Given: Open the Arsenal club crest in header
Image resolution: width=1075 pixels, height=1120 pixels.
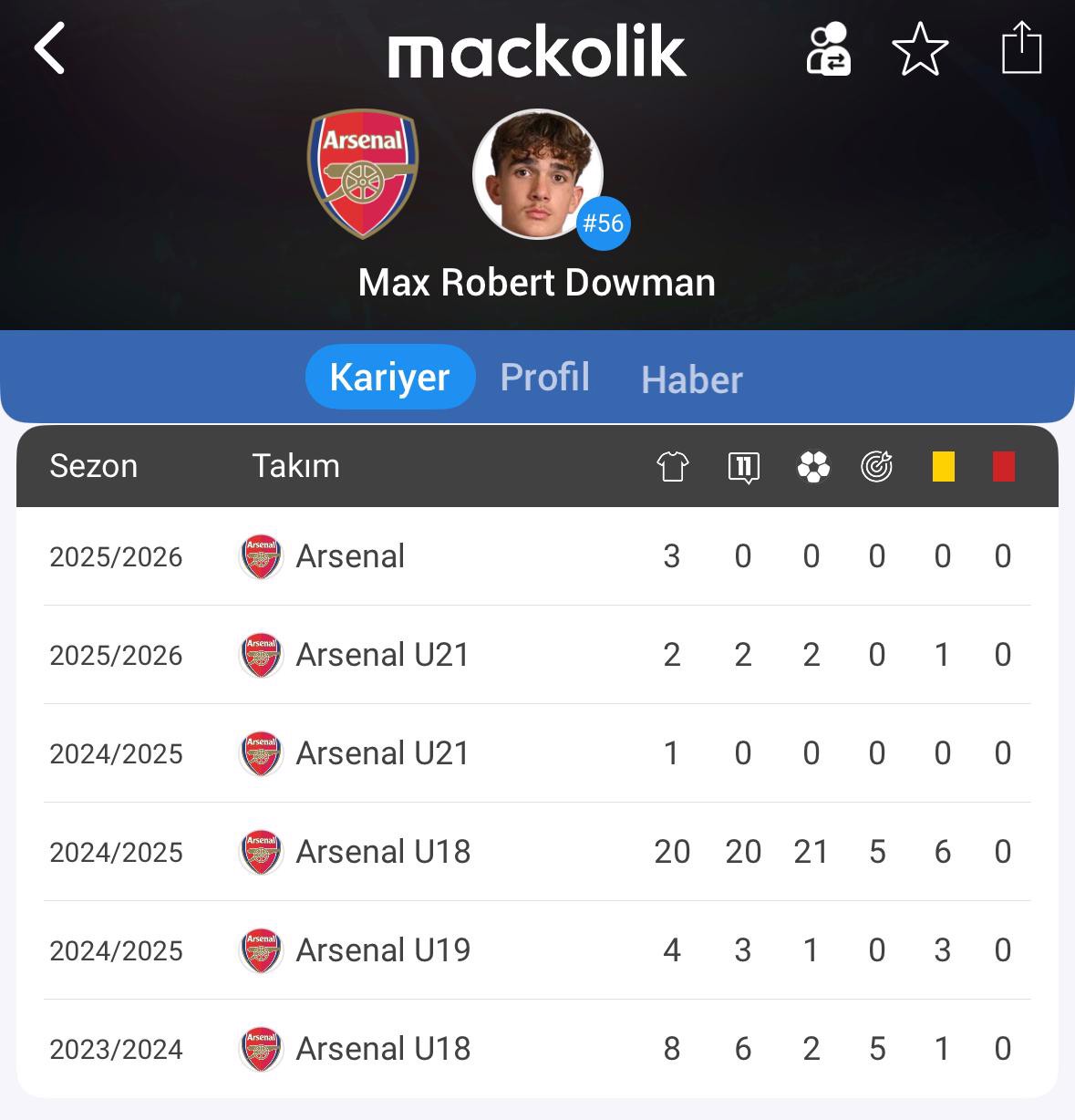Looking at the screenshot, I should [x=363, y=173].
